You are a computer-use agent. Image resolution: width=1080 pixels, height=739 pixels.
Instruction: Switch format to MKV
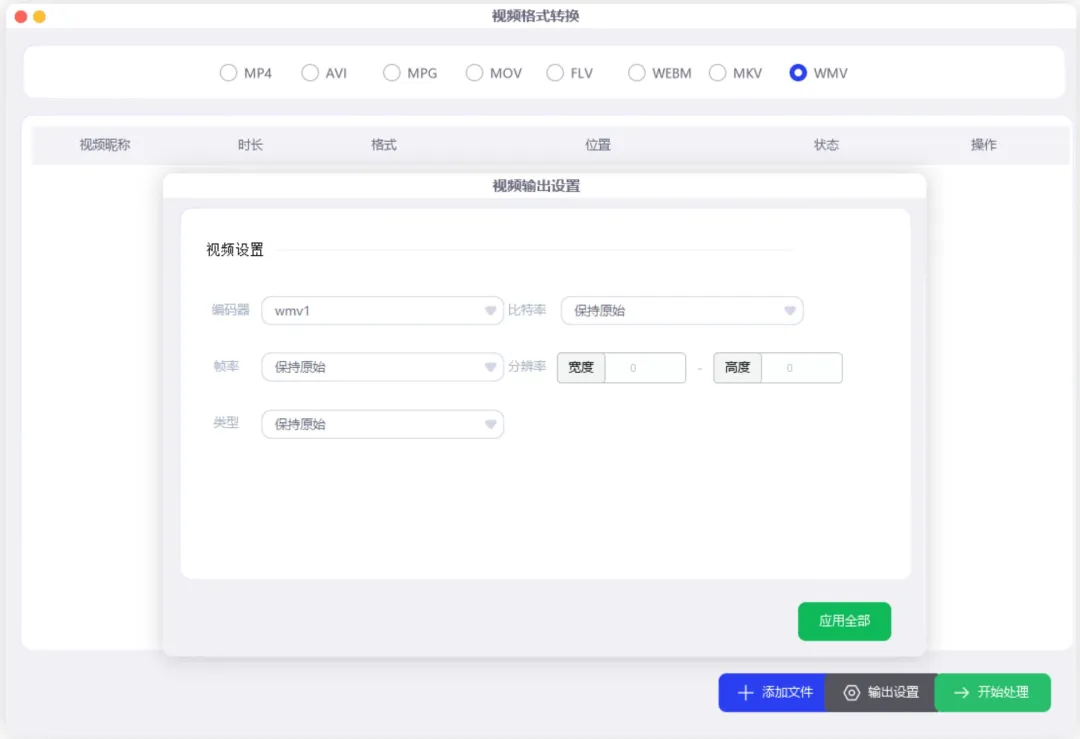(x=718, y=72)
